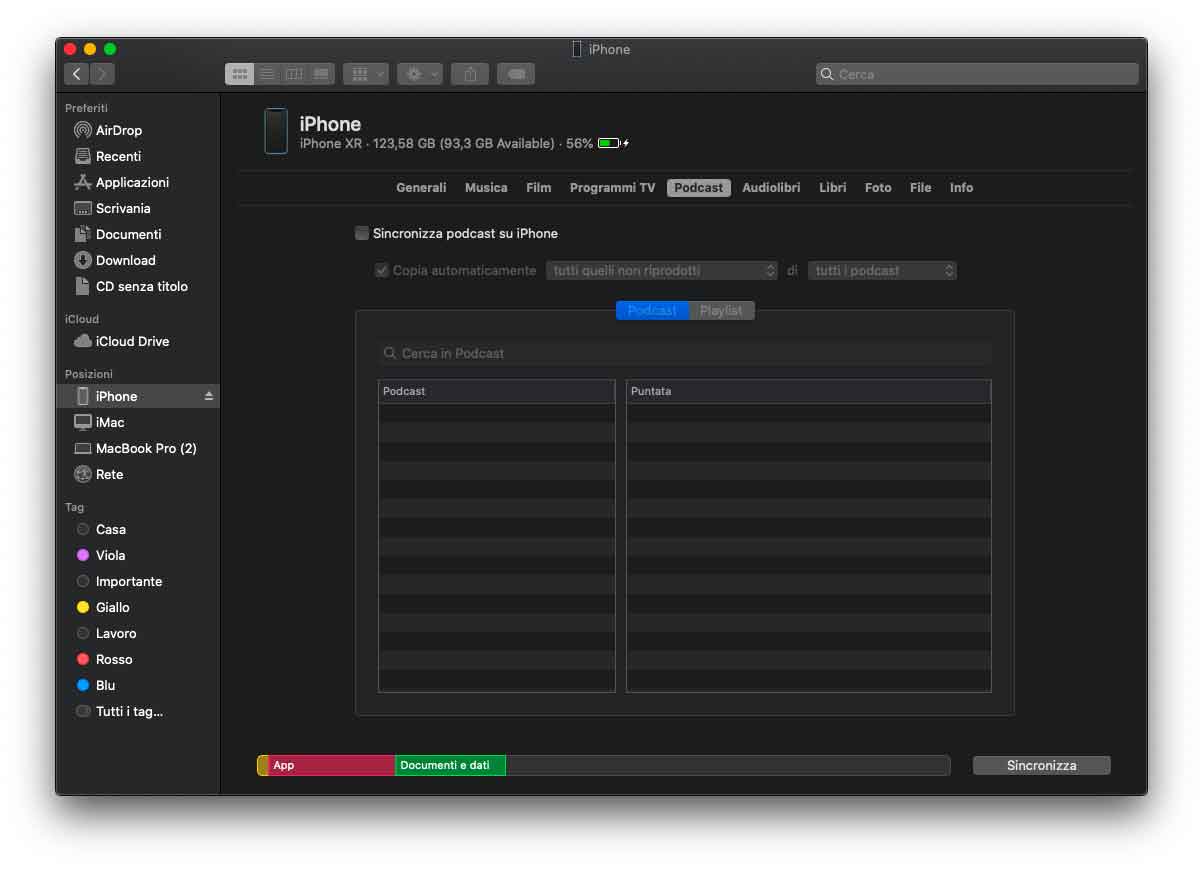The height and width of the screenshot is (869, 1203).
Task: Switch to the Film tab
Action: [x=538, y=188]
